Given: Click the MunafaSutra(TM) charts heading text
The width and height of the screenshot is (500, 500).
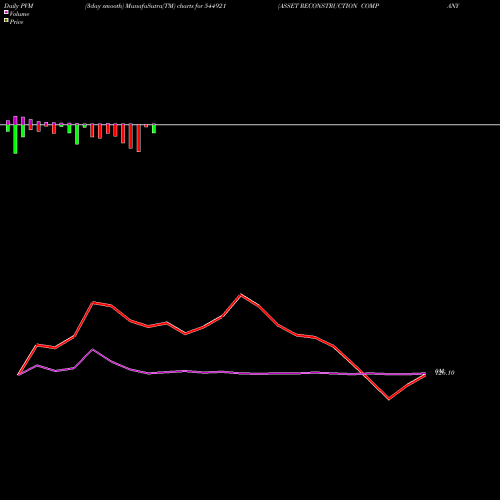Looking at the screenshot, I should click(x=156, y=6).
